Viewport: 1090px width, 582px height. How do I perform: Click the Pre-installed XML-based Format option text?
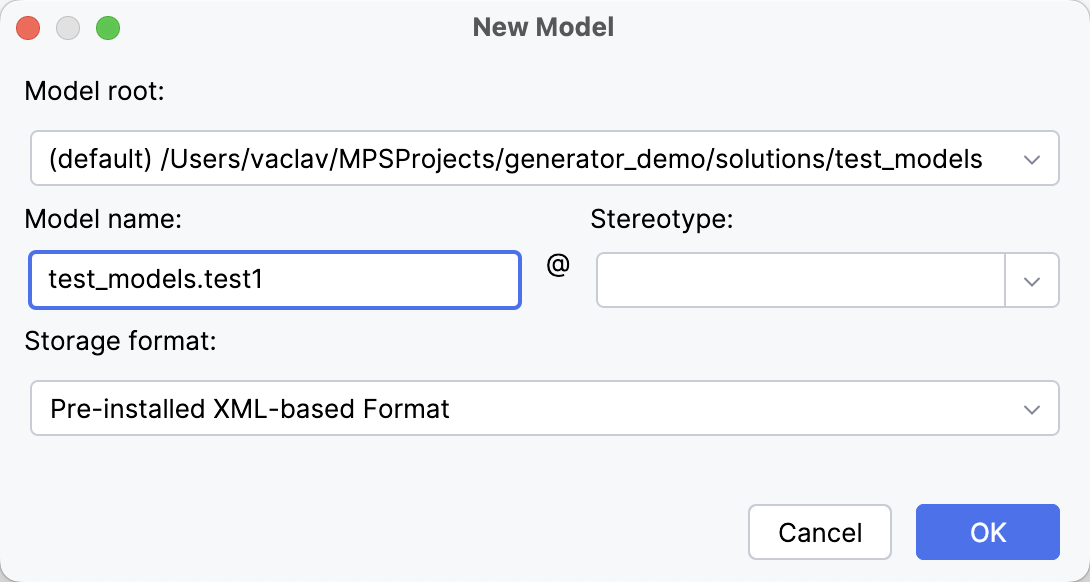(x=250, y=408)
